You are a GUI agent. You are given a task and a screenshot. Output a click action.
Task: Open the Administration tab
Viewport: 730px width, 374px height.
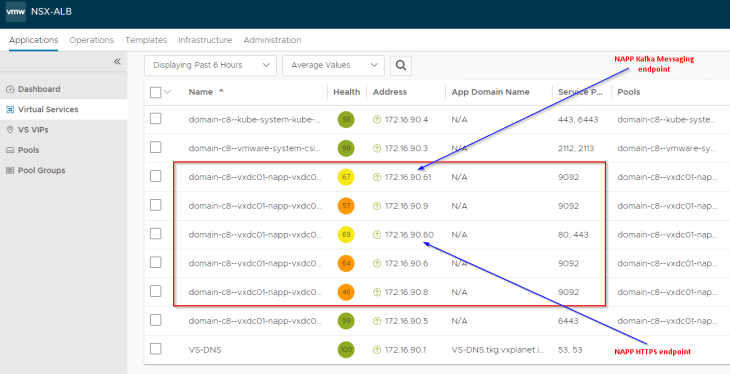pos(272,40)
